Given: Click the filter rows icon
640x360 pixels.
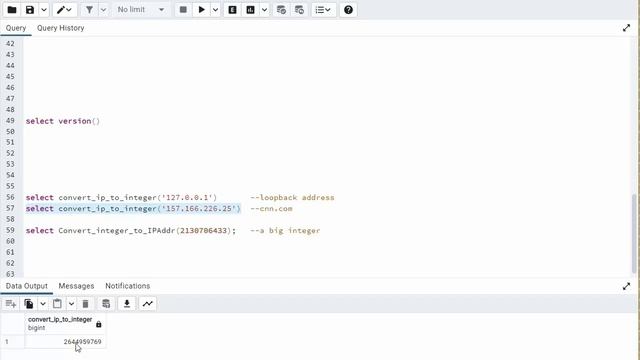Looking at the screenshot, I should (89, 10).
